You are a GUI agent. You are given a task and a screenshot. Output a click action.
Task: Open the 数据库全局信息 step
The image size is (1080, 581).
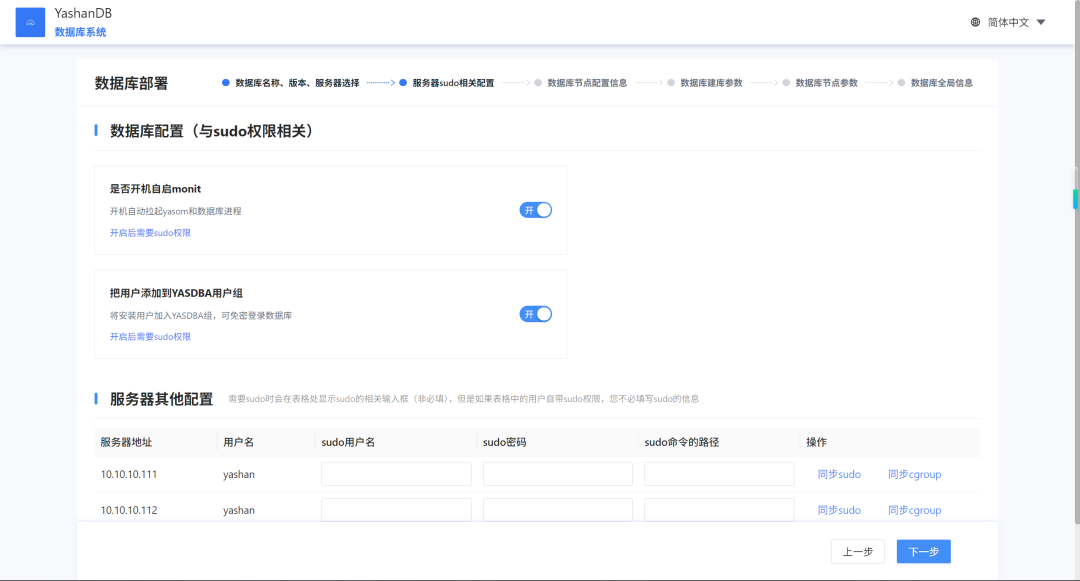pyautogui.click(x=942, y=83)
